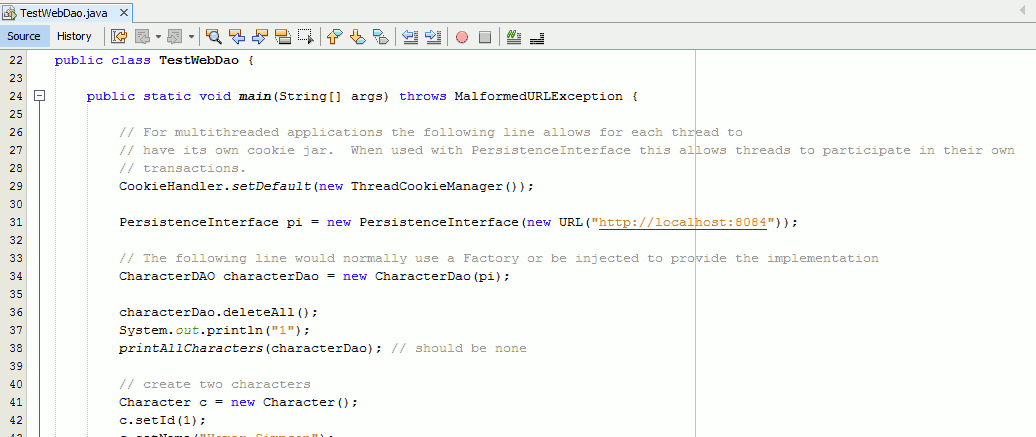Switch to the History view
Image resolution: width=1036 pixels, height=437 pixels.
(74, 36)
